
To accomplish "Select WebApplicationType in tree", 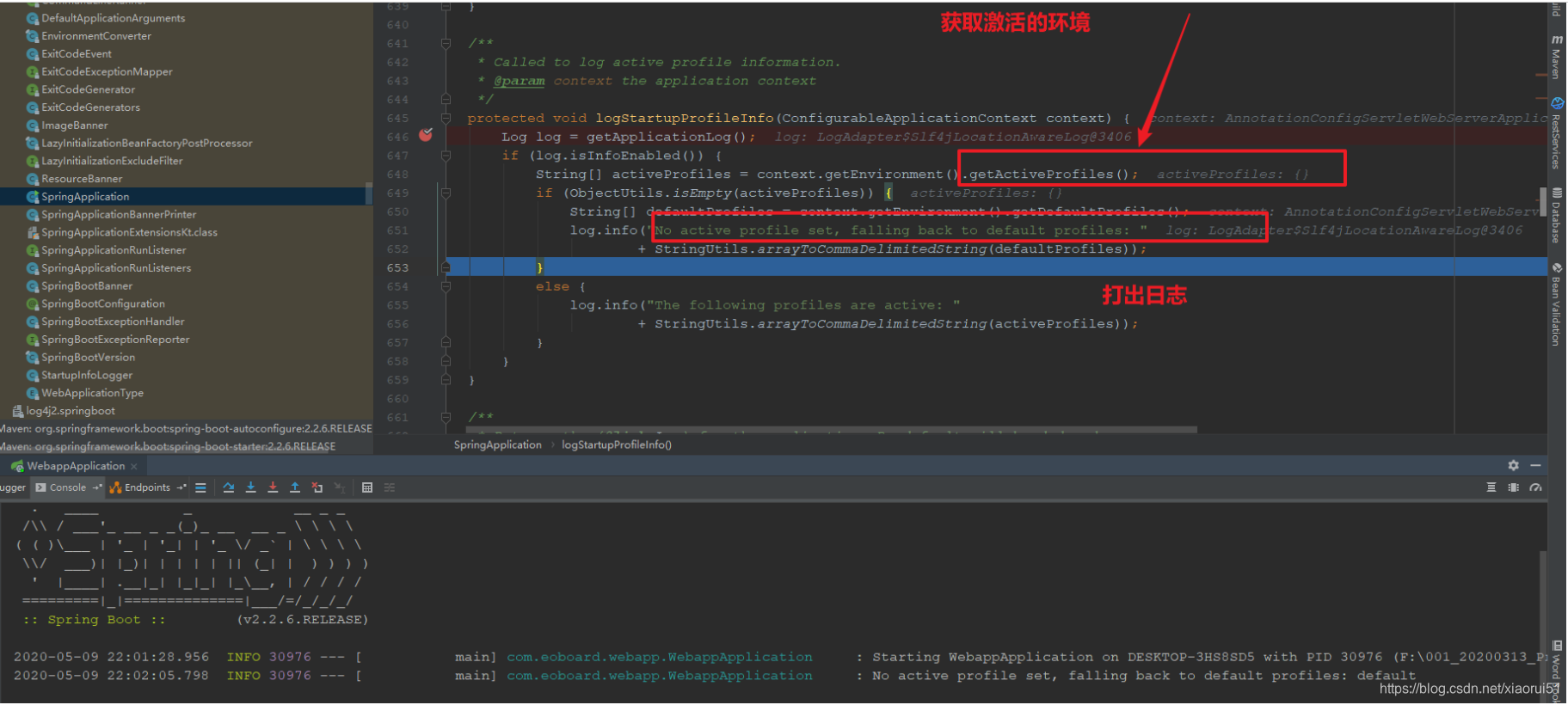I will [x=92, y=393].
